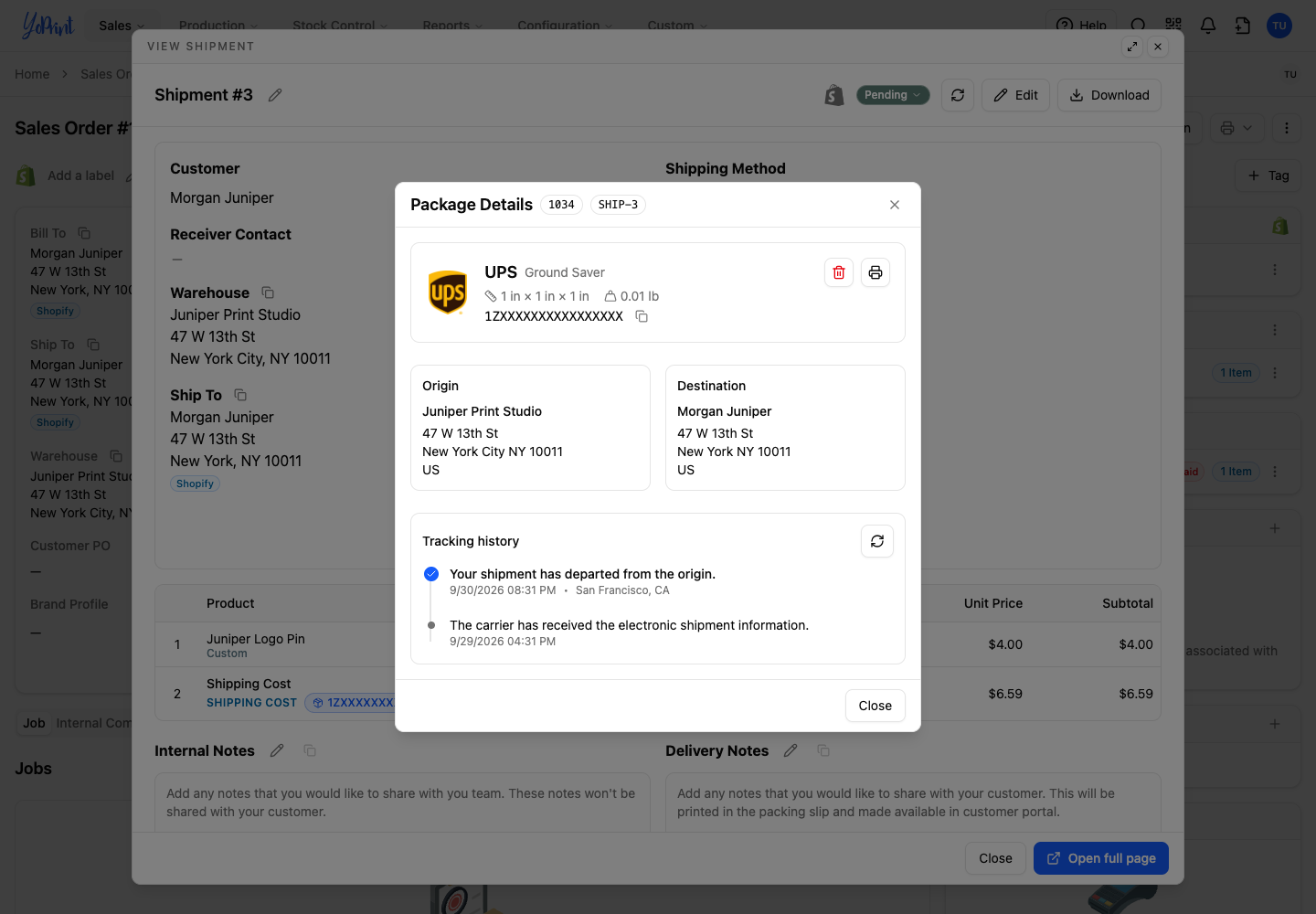This screenshot has height=914, width=1316.
Task: Open the Custom menu
Action: [x=677, y=26]
